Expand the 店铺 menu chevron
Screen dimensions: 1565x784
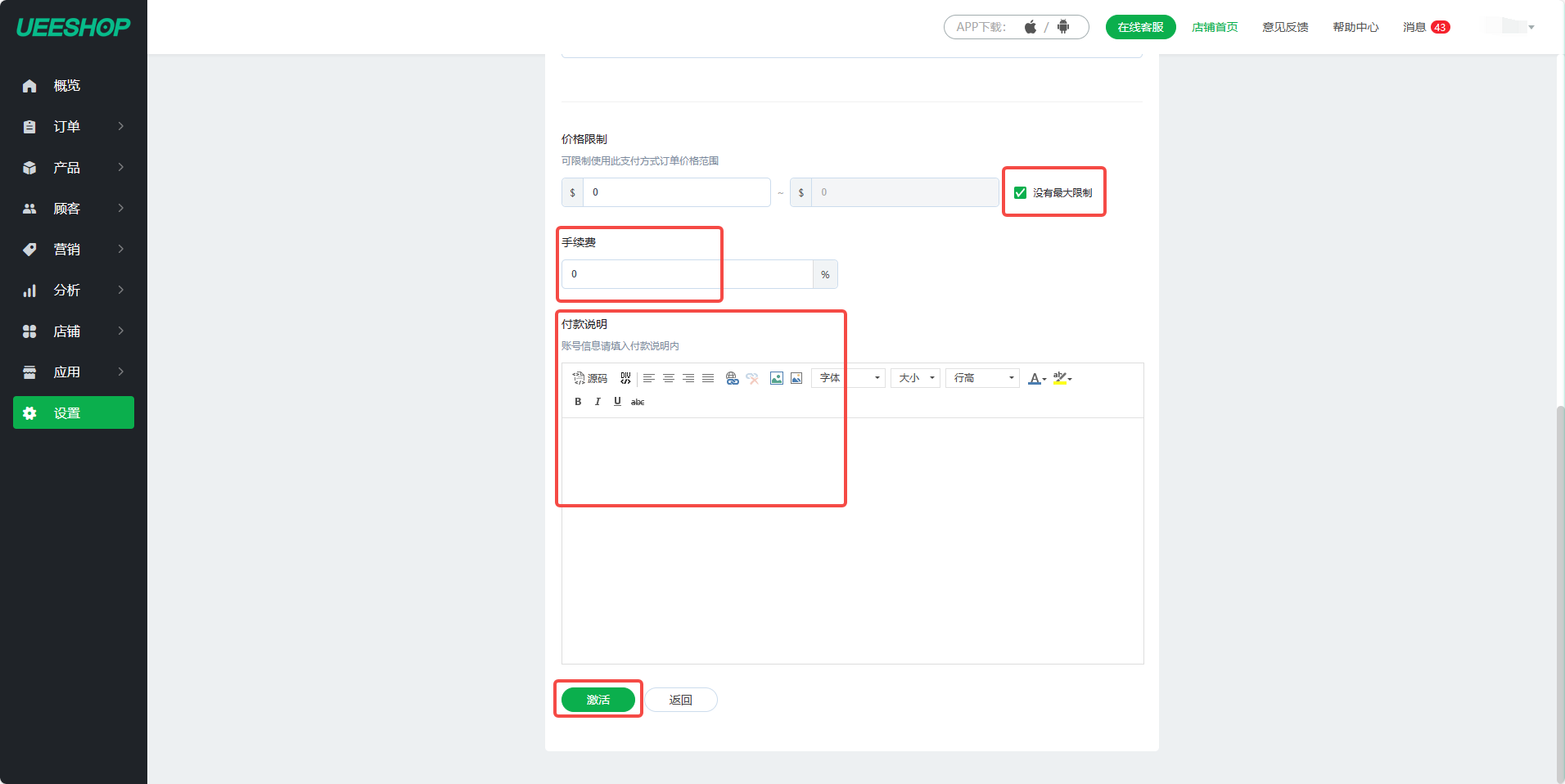[121, 331]
